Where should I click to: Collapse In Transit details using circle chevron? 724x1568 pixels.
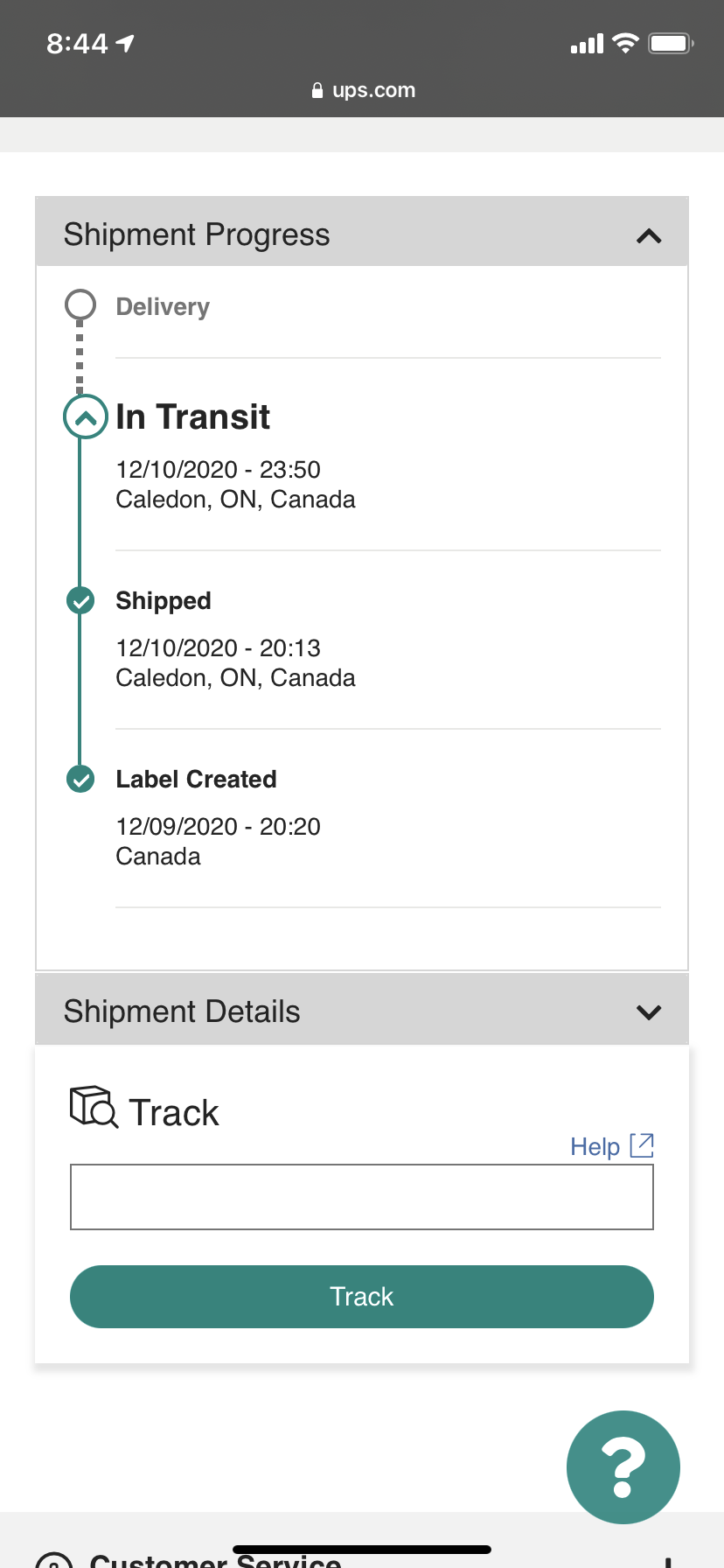[86, 417]
